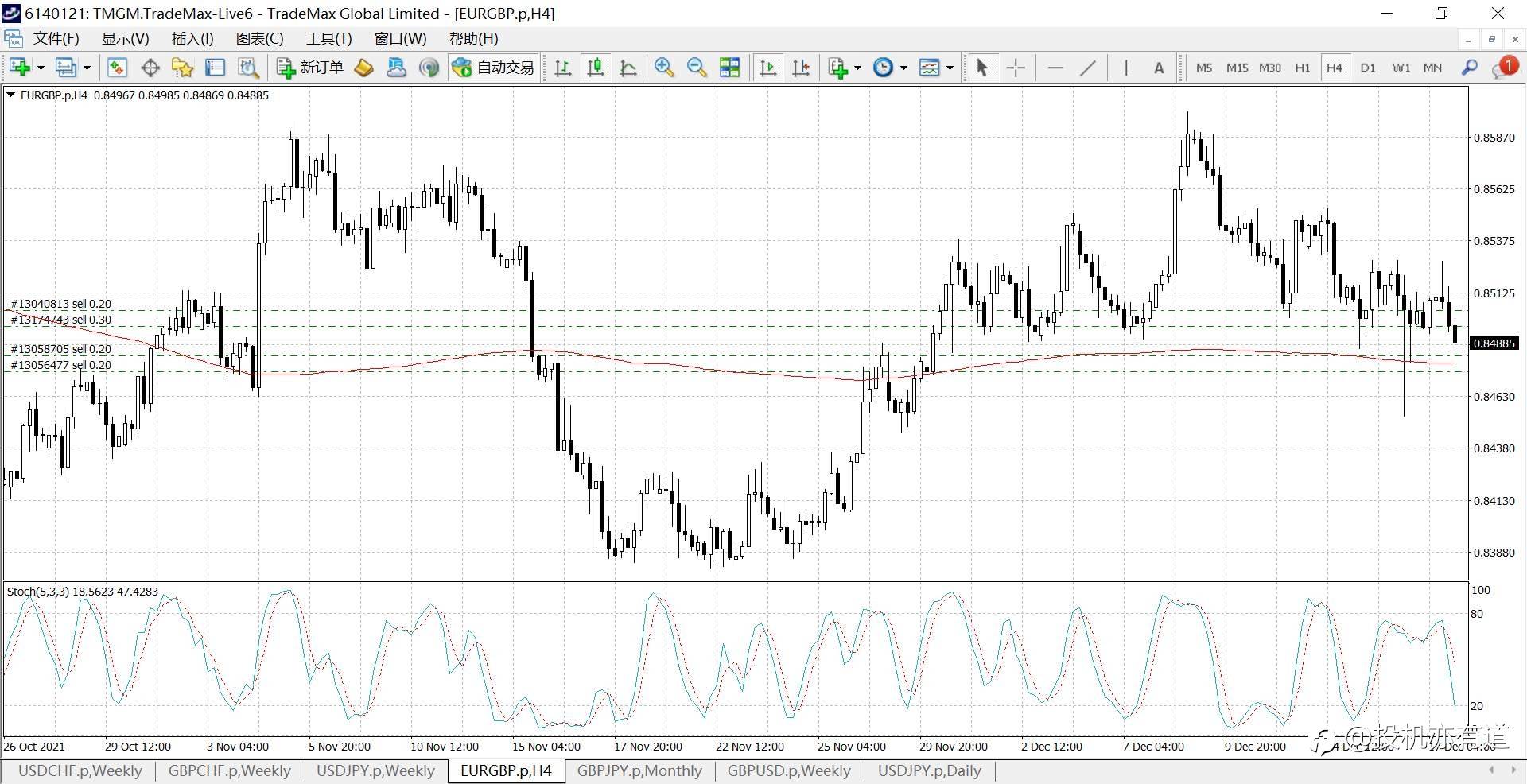Switch to the GBPUSD.p,Weekly chart tab
Viewport: 1527px width, 784px height.
pyautogui.click(x=788, y=770)
